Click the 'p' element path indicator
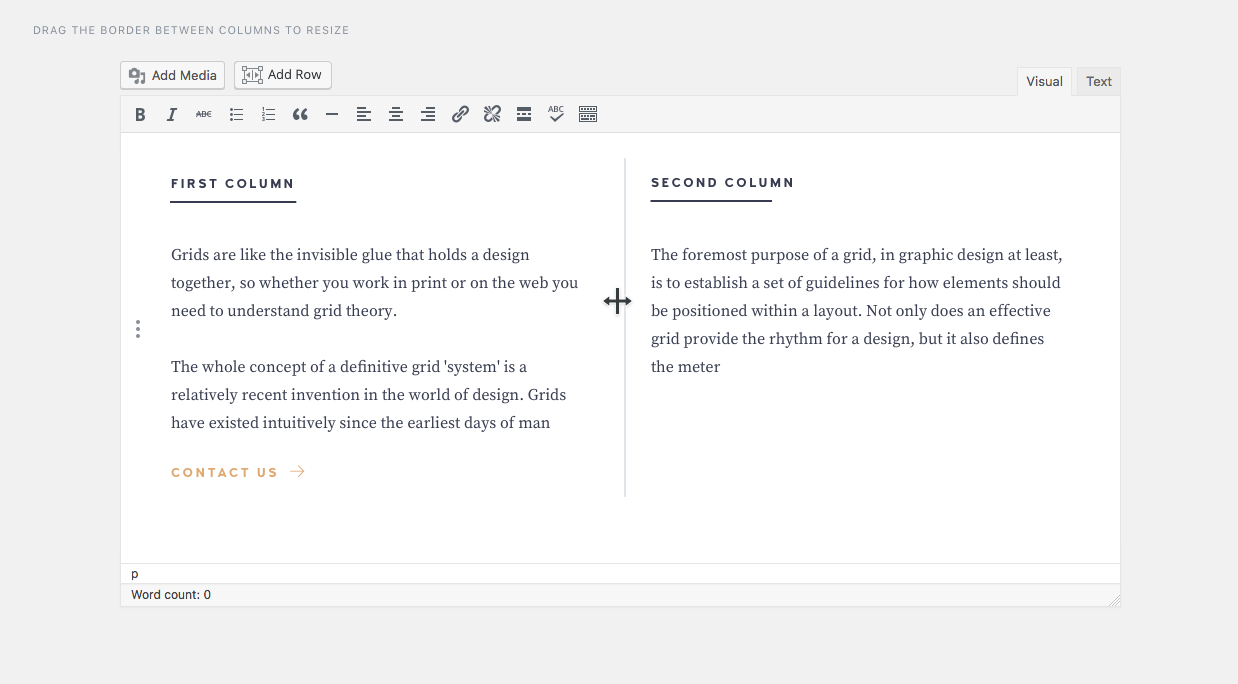 click(135, 574)
